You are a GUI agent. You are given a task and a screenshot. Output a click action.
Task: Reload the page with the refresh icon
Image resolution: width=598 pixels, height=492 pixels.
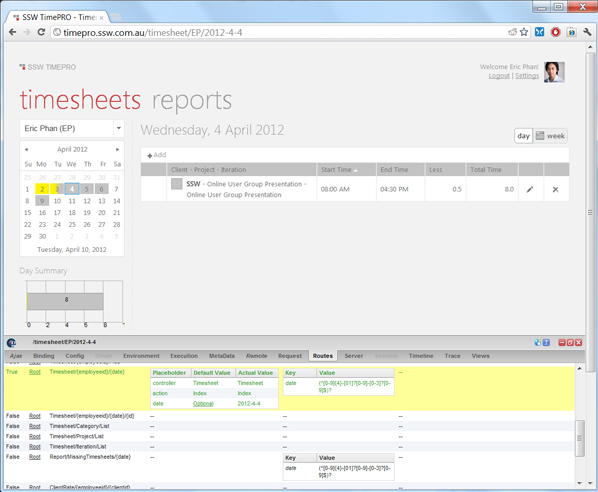[x=41, y=32]
